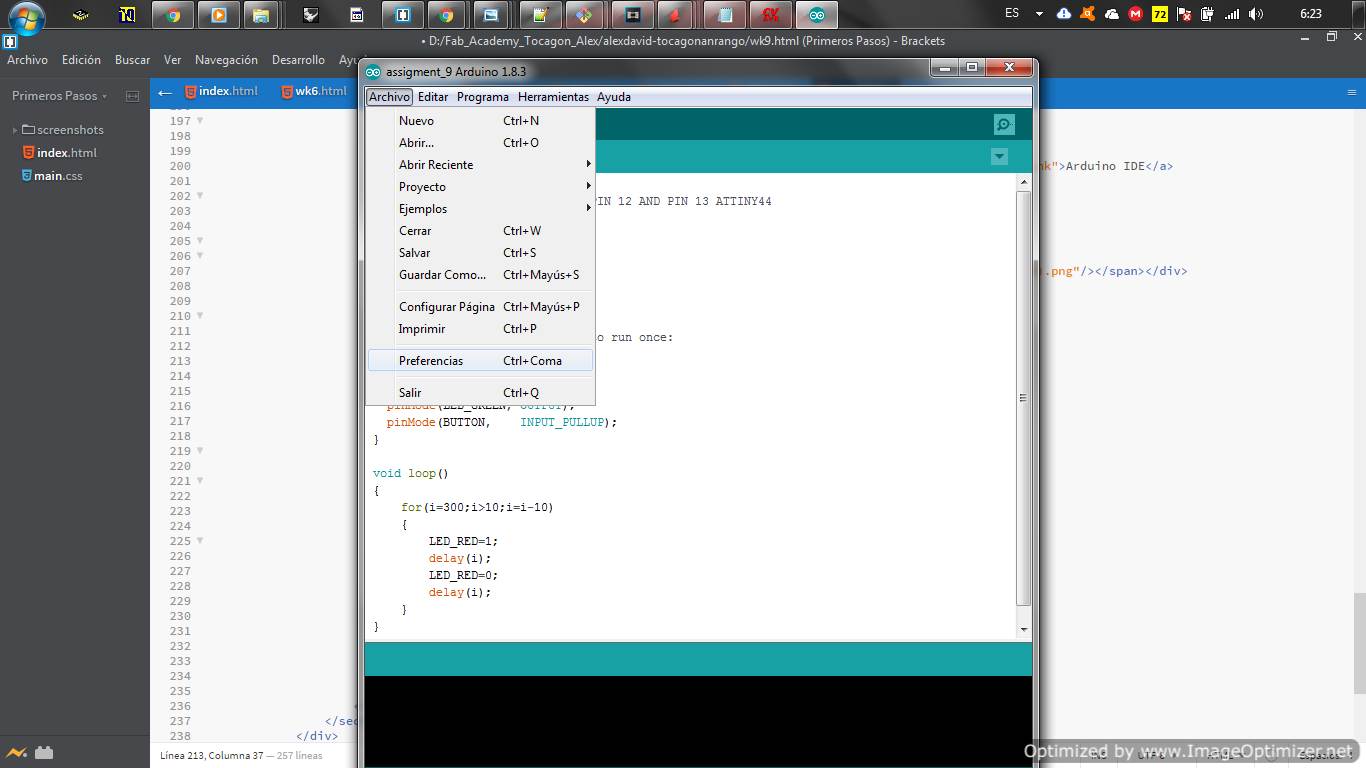Screen dimensions: 1366x768
Task: Open index.html in the file tree
Action: [x=59, y=153]
